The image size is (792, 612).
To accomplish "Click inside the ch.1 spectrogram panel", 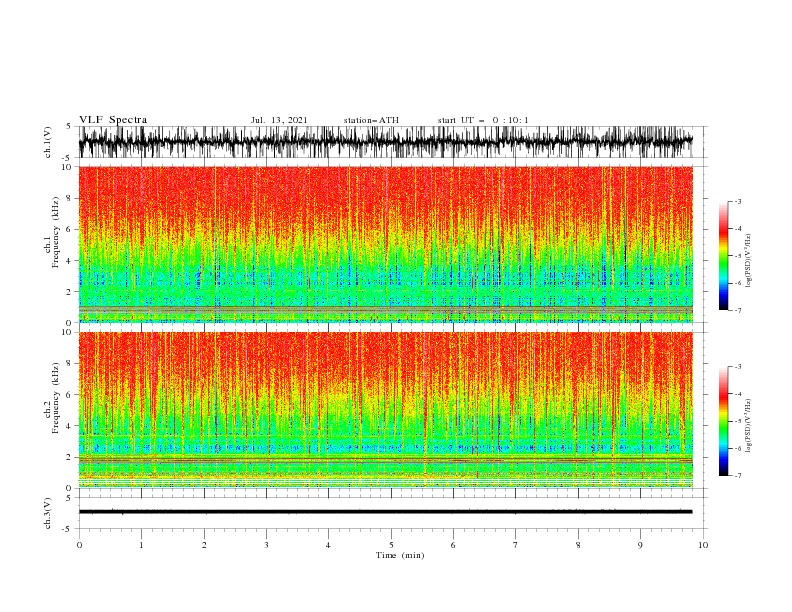I will [385, 244].
